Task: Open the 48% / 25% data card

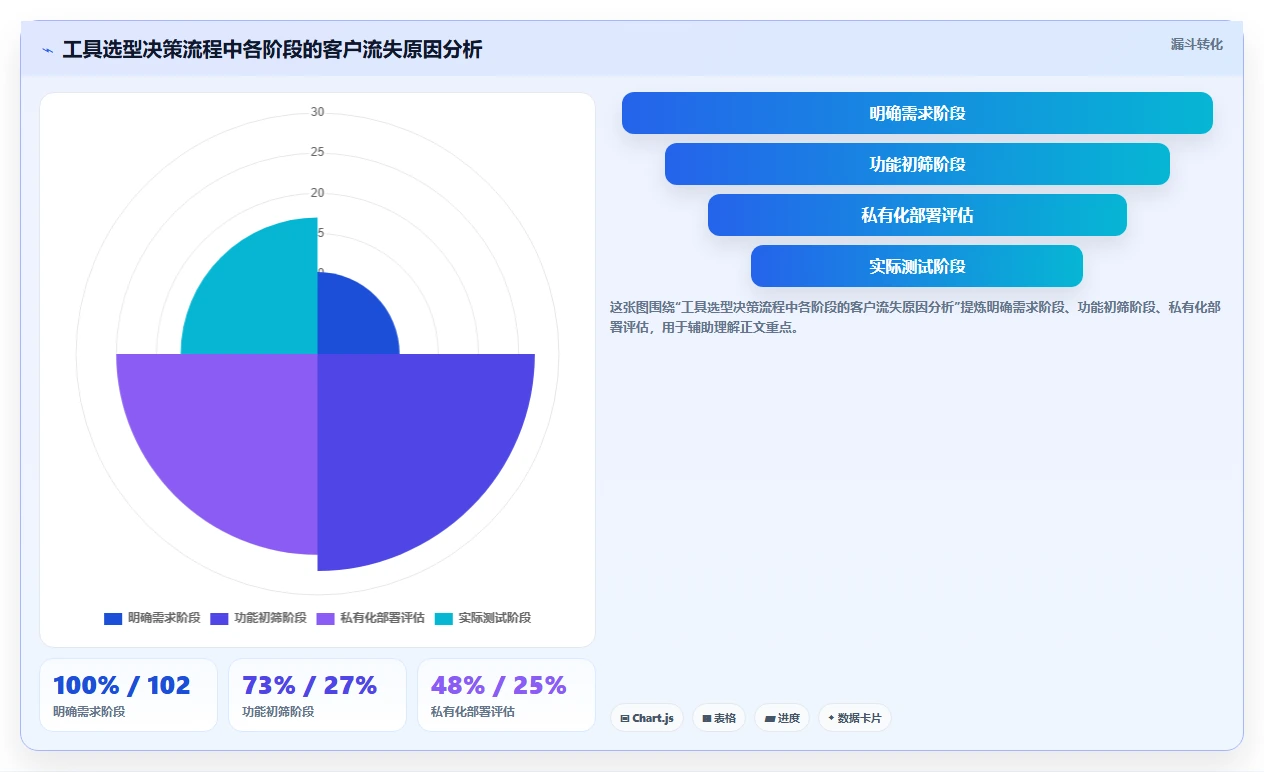Action: (506, 695)
